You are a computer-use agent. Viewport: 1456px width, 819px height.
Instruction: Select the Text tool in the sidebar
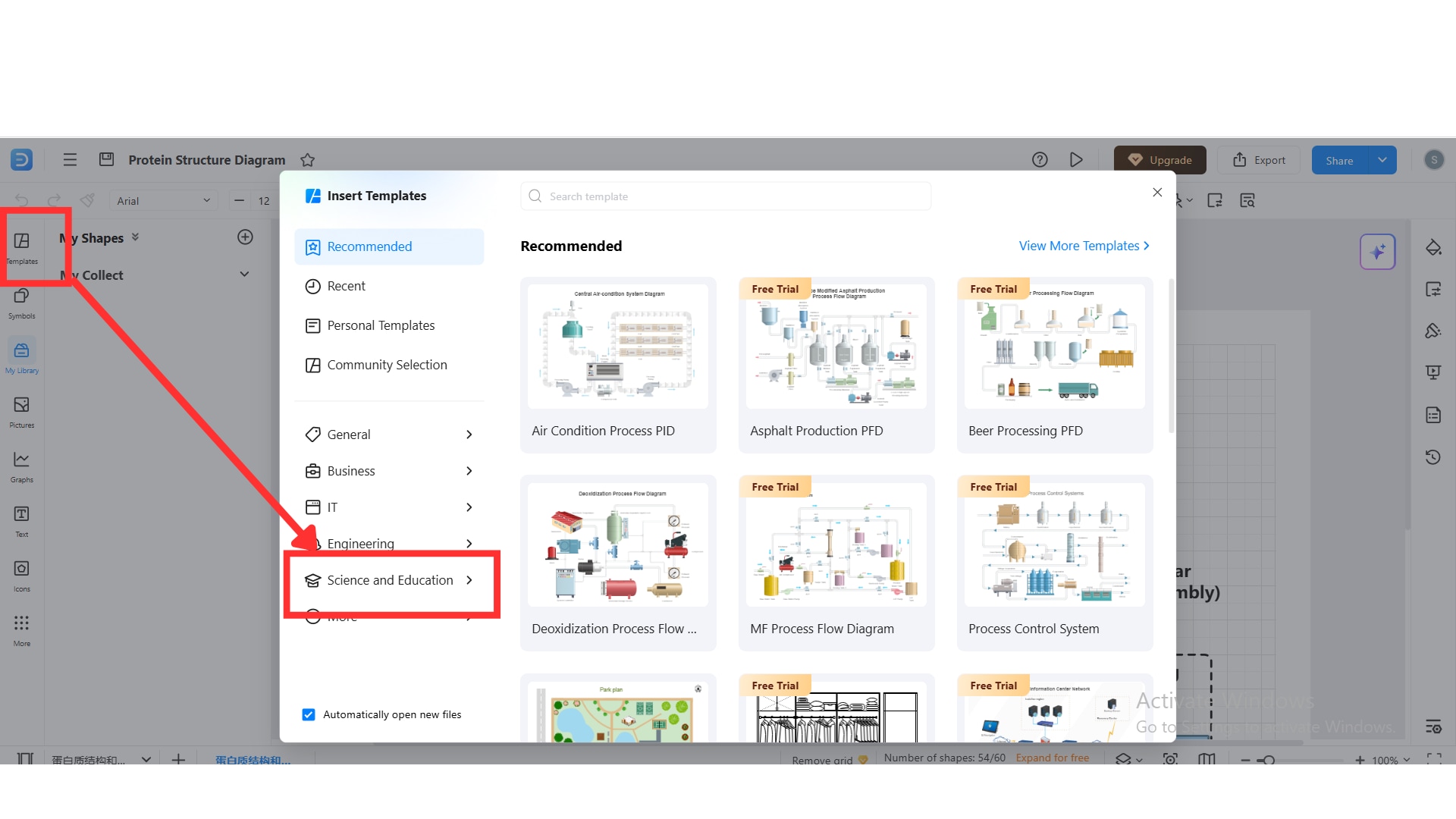(21, 518)
